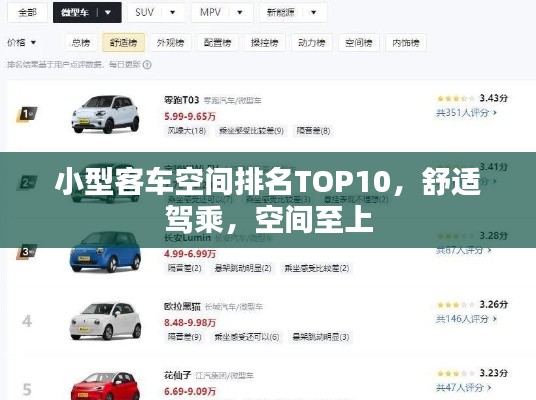
Task: Open the 共351人评分 reviews link
Action: [466, 112]
